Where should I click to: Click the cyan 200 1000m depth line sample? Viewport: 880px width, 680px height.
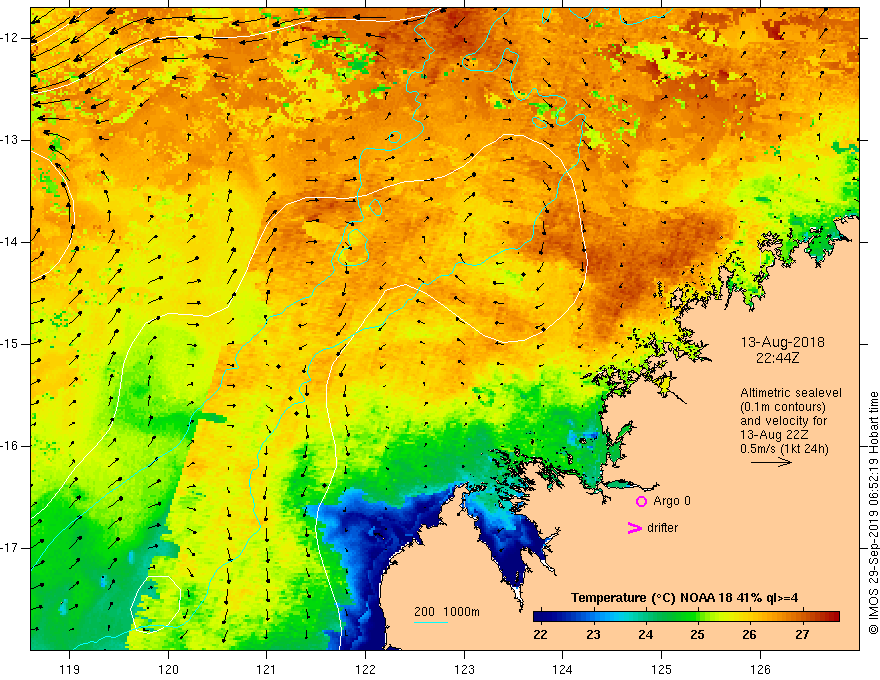(x=430, y=622)
